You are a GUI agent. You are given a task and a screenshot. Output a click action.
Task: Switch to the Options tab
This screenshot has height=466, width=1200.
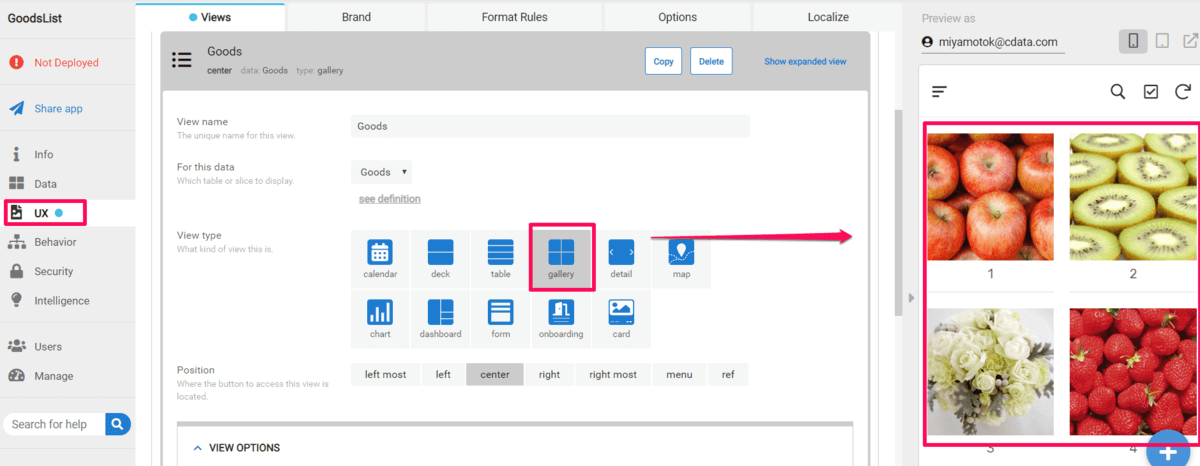(678, 17)
